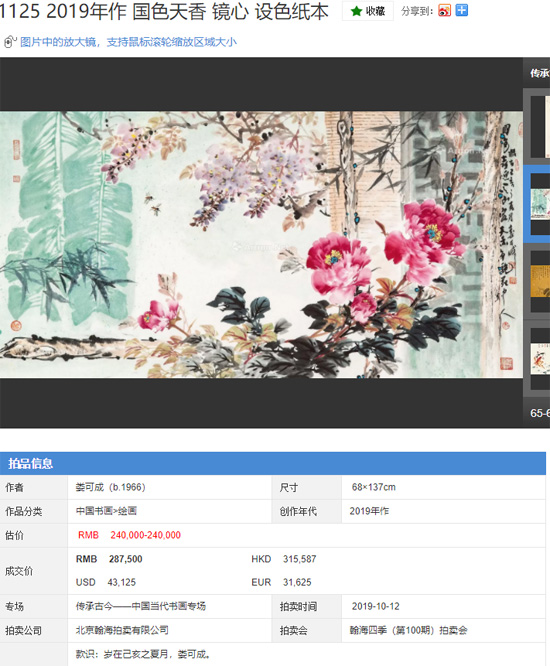The width and height of the screenshot is (550, 666).
Task: Click the RMB 287,500 sale price
Action: (x=109, y=559)
